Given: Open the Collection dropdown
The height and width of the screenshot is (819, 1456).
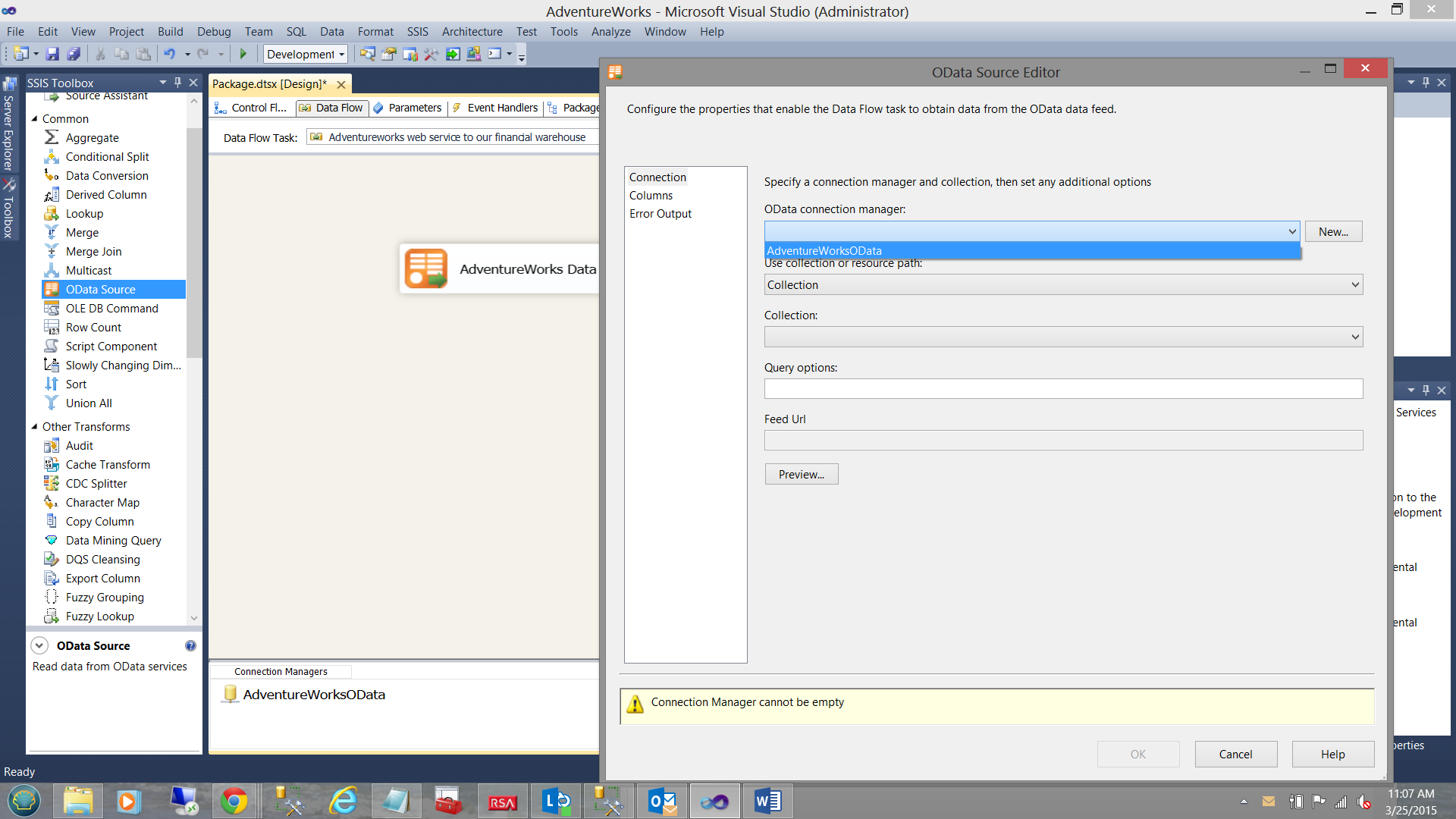Looking at the screenshot, I should pos(1063,337).
